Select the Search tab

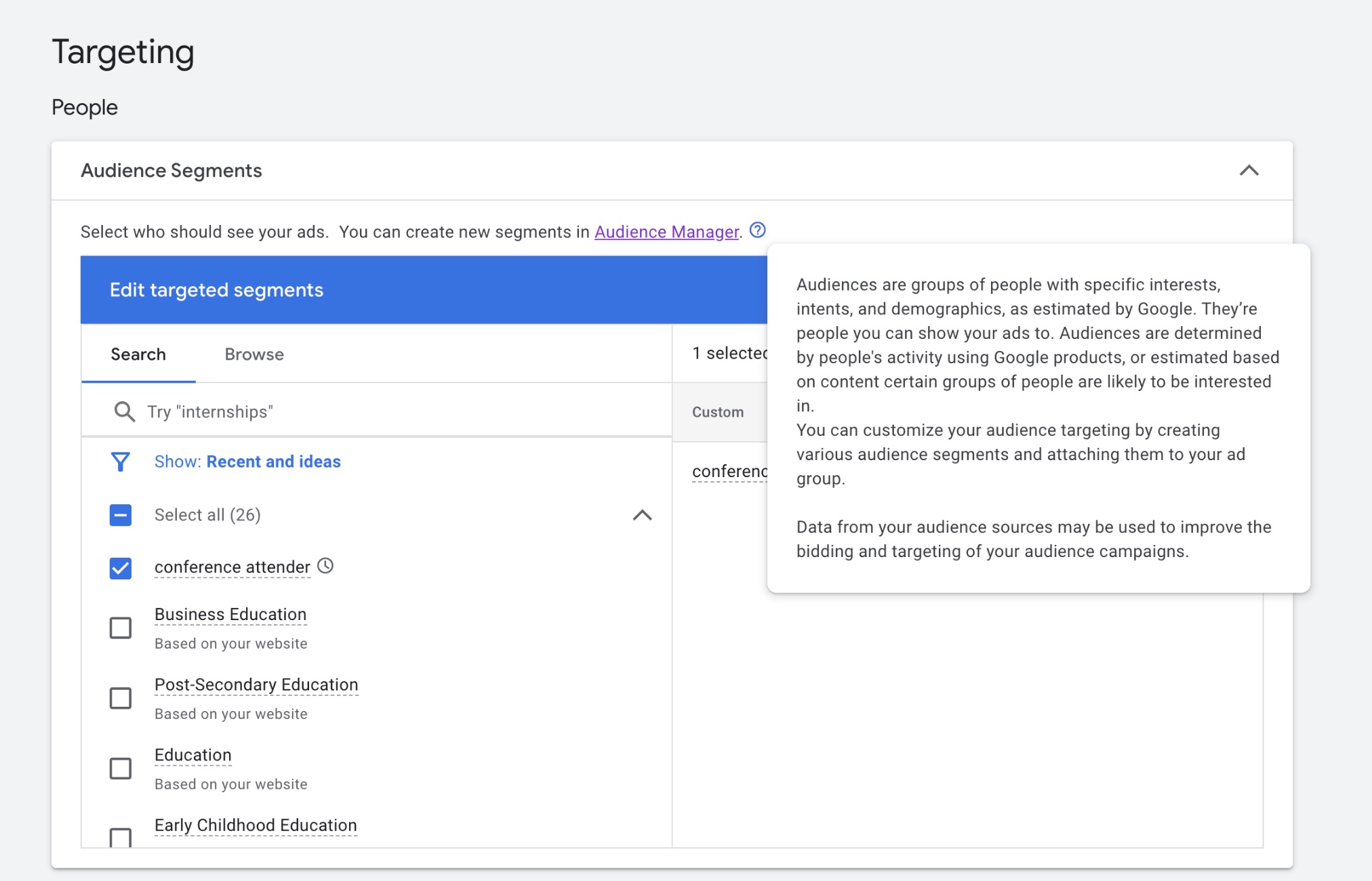click(138, 354)
